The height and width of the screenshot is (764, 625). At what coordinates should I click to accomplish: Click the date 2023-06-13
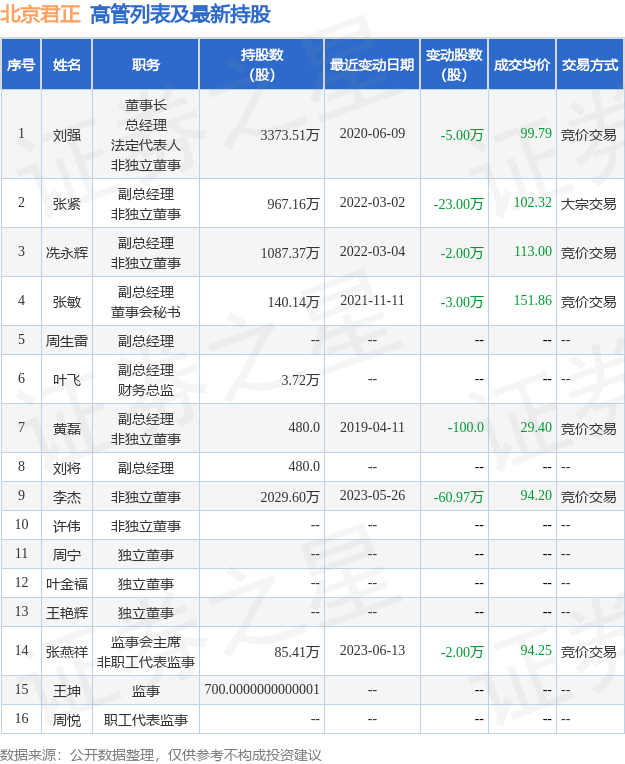click(372, 650)
